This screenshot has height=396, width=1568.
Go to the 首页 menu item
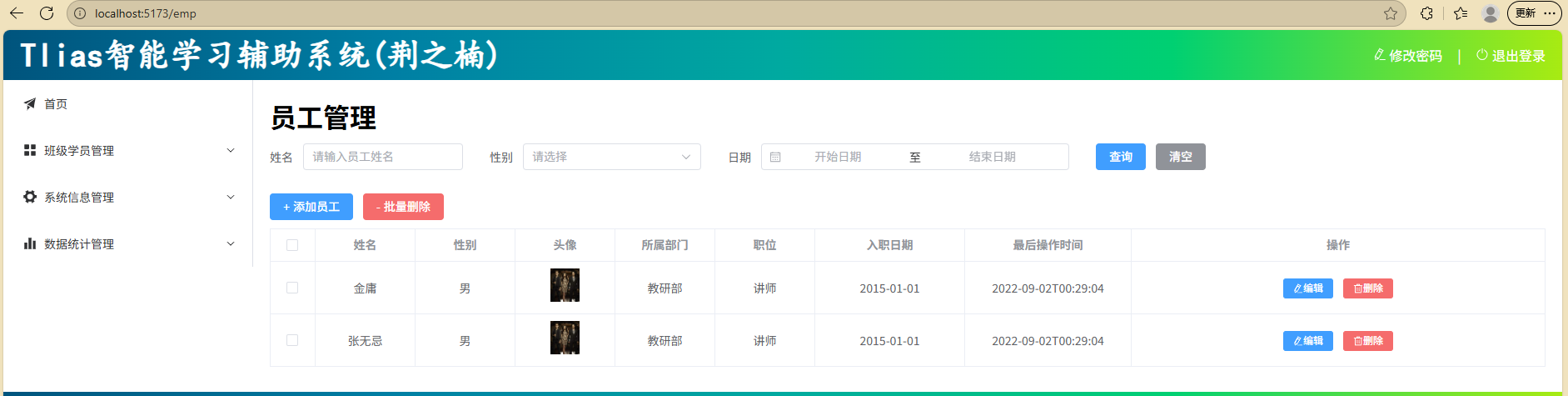pos(56,104)
